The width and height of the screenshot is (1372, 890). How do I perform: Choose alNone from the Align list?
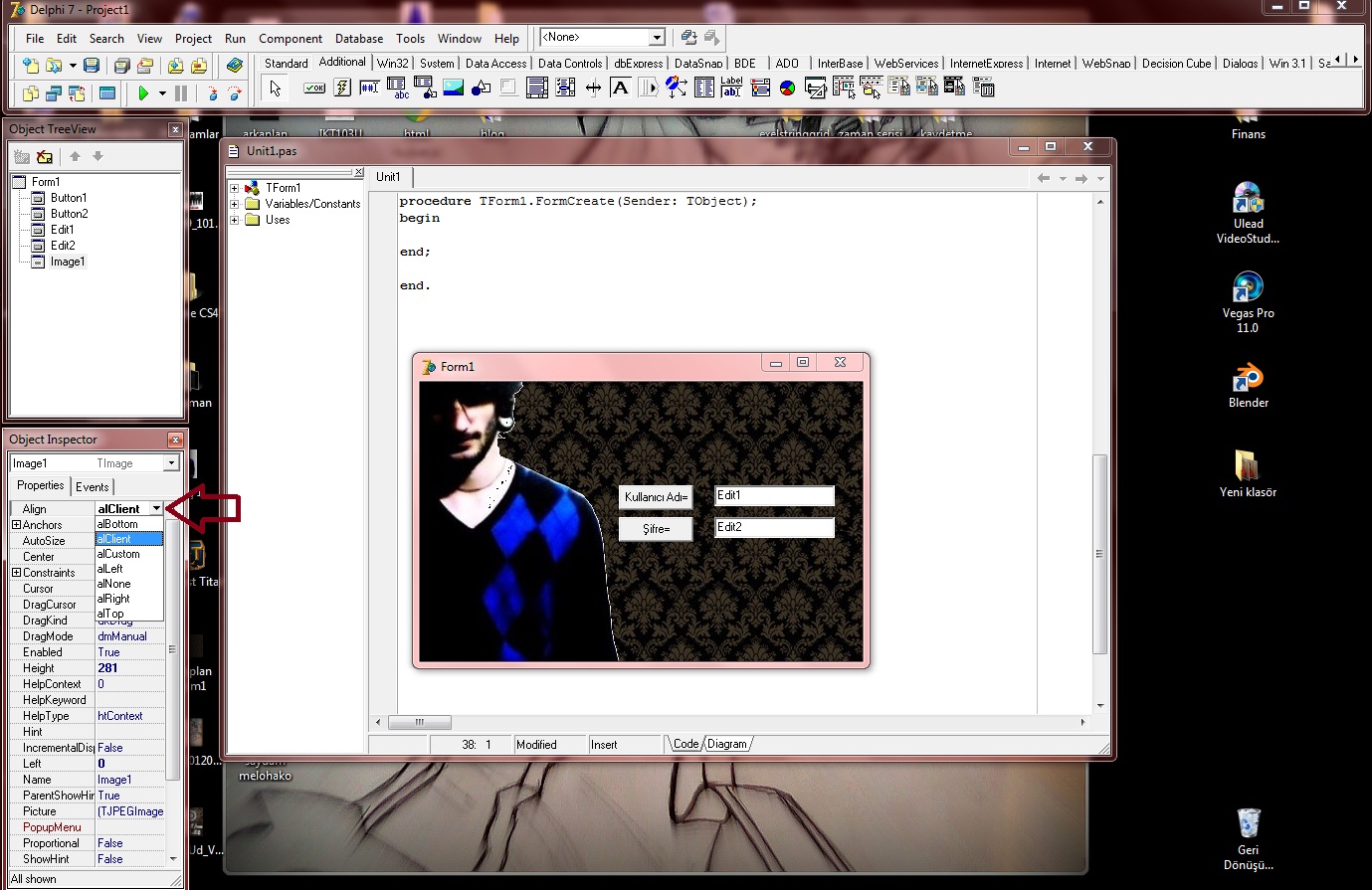[x=128, y=584]
